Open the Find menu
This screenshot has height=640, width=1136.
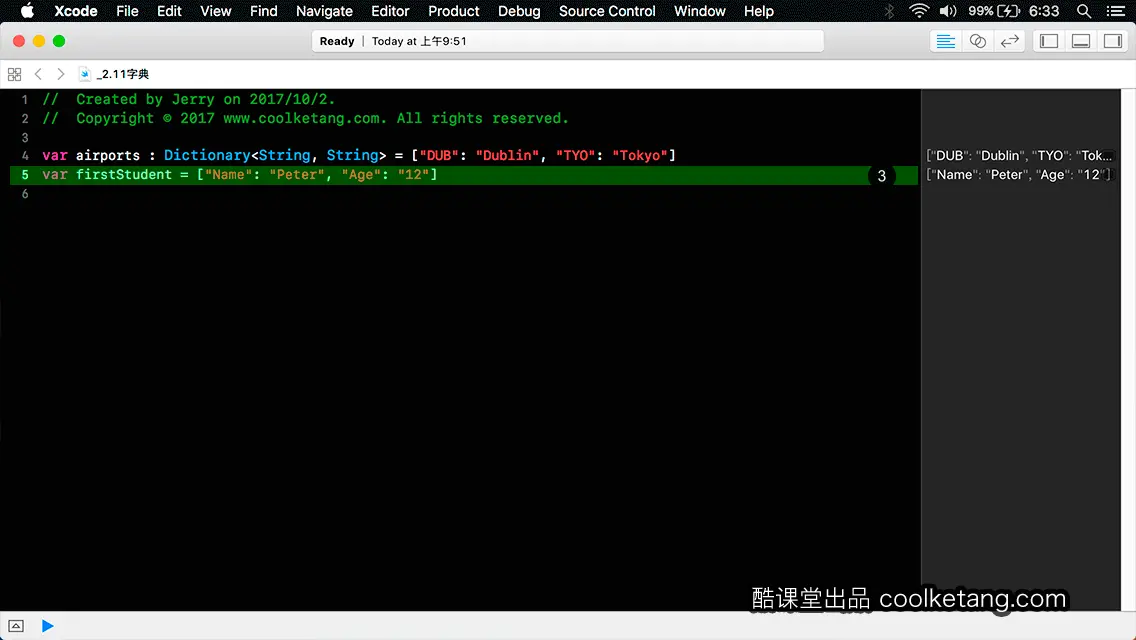click(264, 11)
